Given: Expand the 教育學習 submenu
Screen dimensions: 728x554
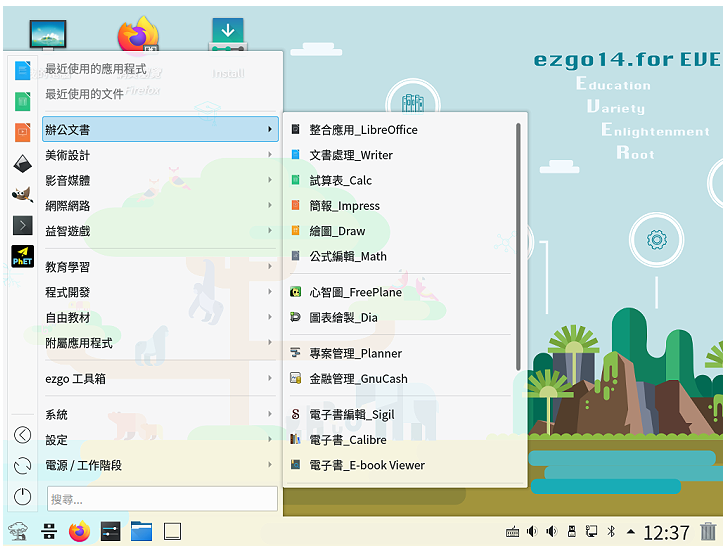Looking at the screenshot, I should coord(160,267).
